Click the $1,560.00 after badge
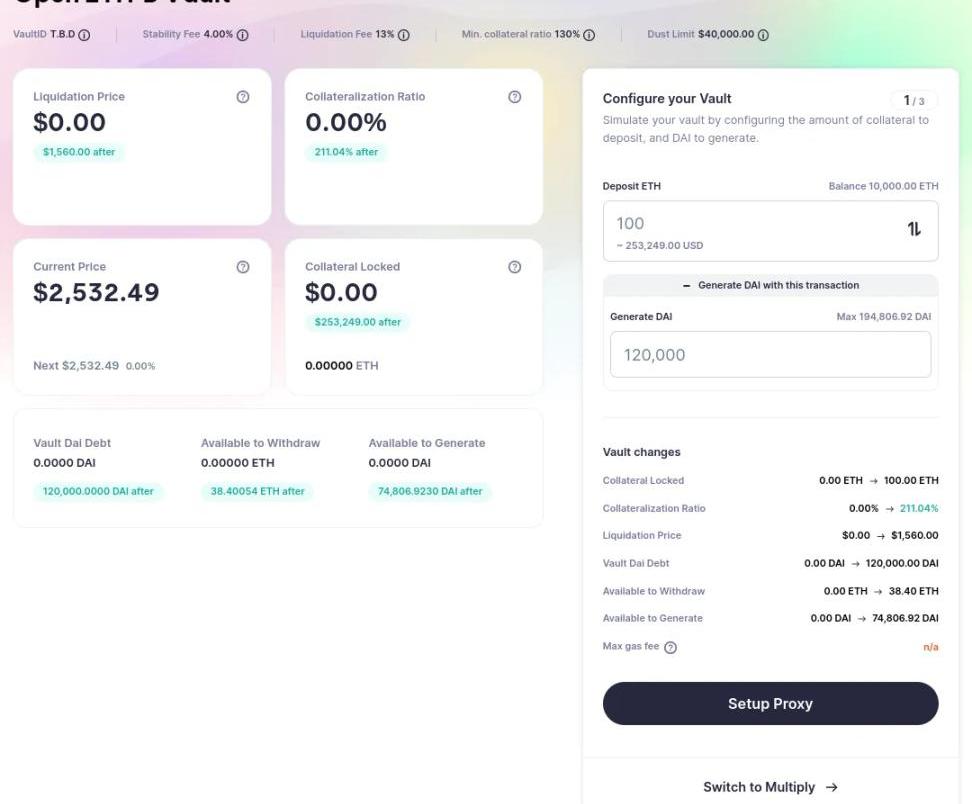Screen dimensions: 972x804 click(78, 152)
